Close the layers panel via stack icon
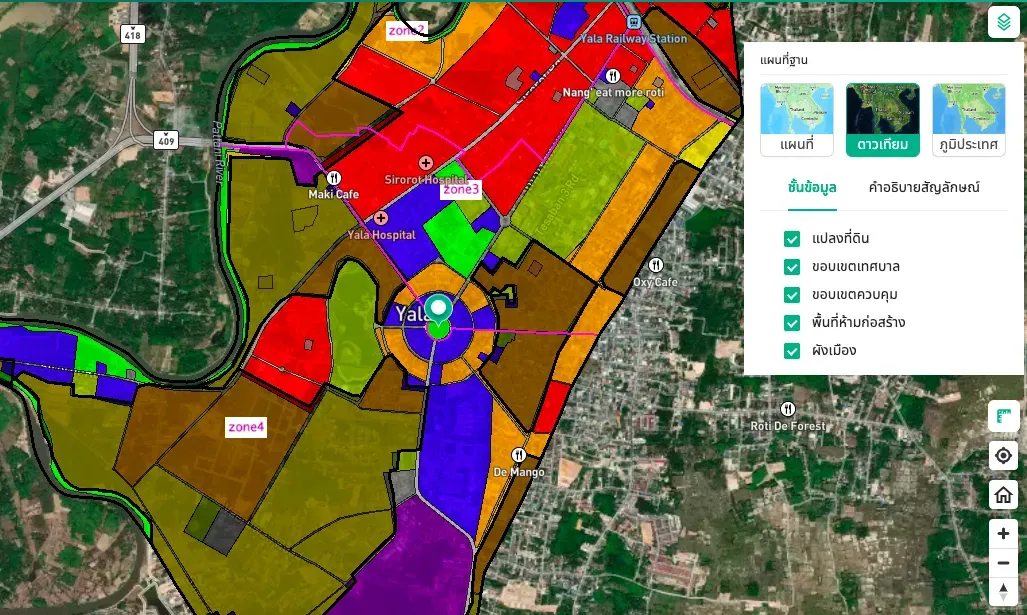The width and height of the screenshot is (1027, 615). [x=1003, y=22]
